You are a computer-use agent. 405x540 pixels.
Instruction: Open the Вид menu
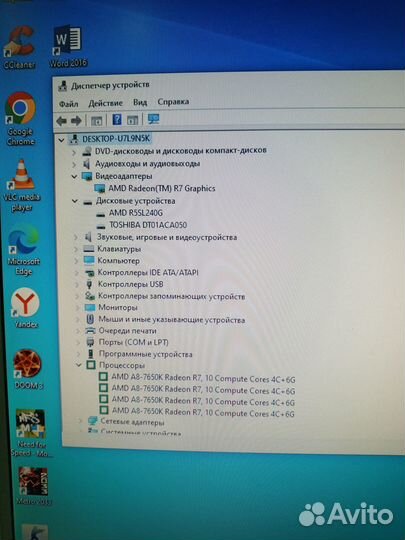click(140, 102)
